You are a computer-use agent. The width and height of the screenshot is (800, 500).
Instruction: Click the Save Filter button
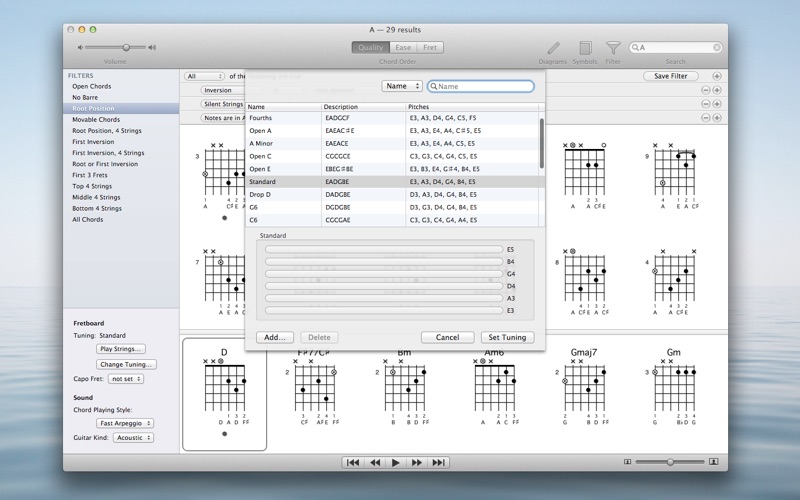[670, 76]
